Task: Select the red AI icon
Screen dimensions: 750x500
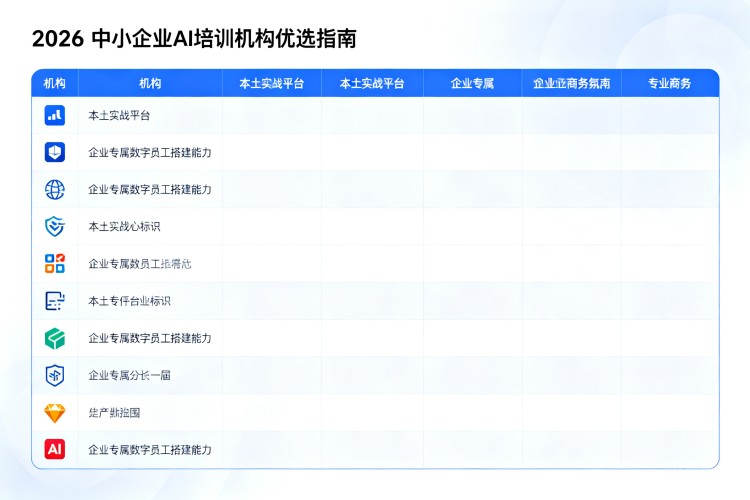Action: (55, 449)
